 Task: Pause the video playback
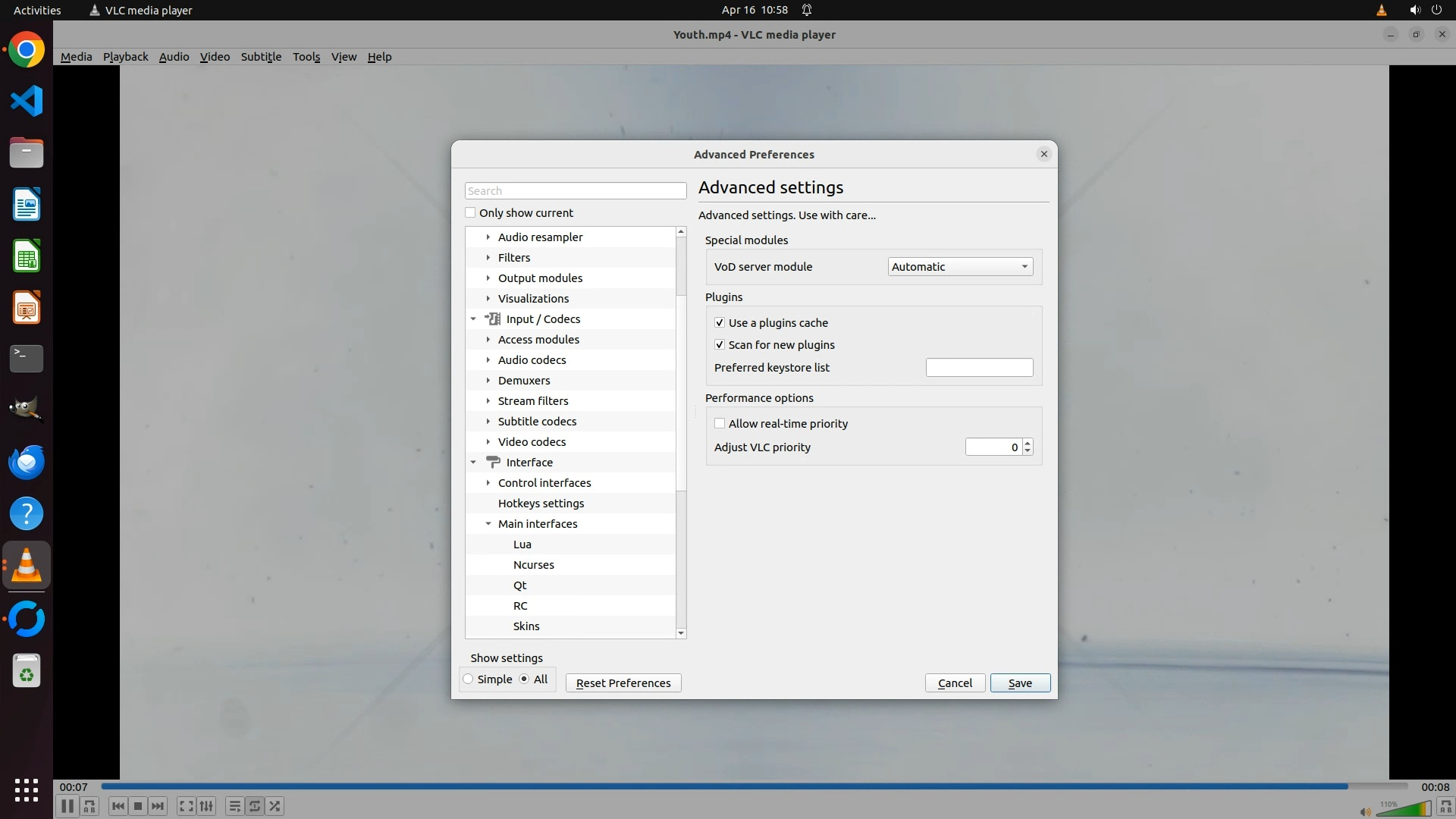tap(67, 806)
